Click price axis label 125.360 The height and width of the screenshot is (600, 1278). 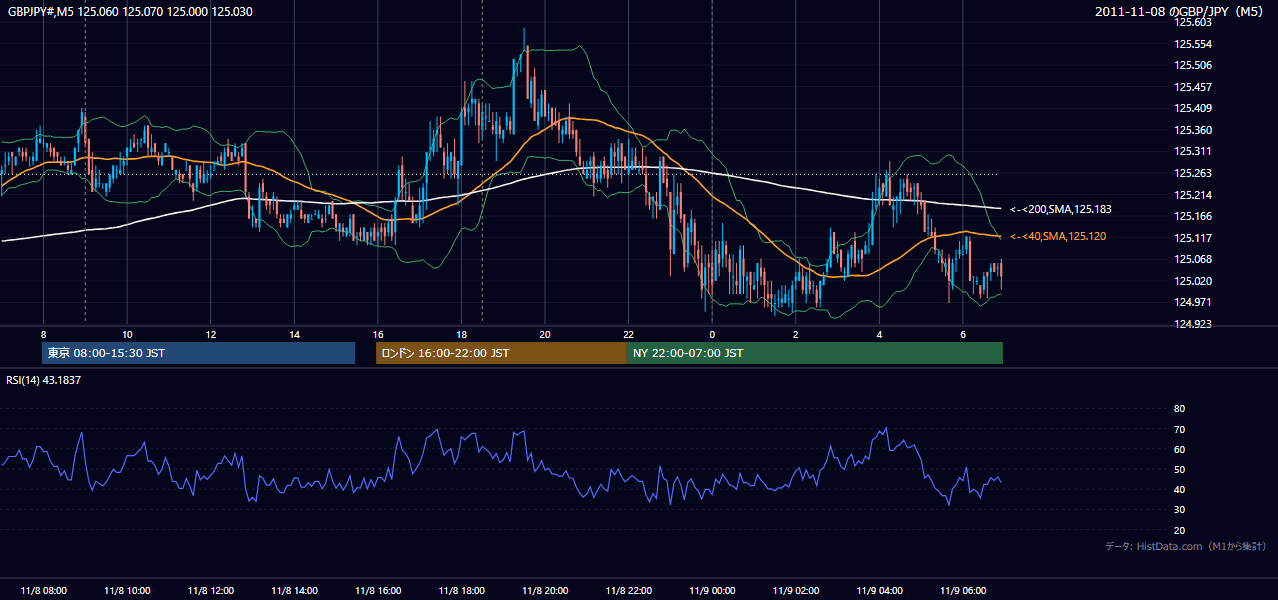click(x=1193, y=131)
